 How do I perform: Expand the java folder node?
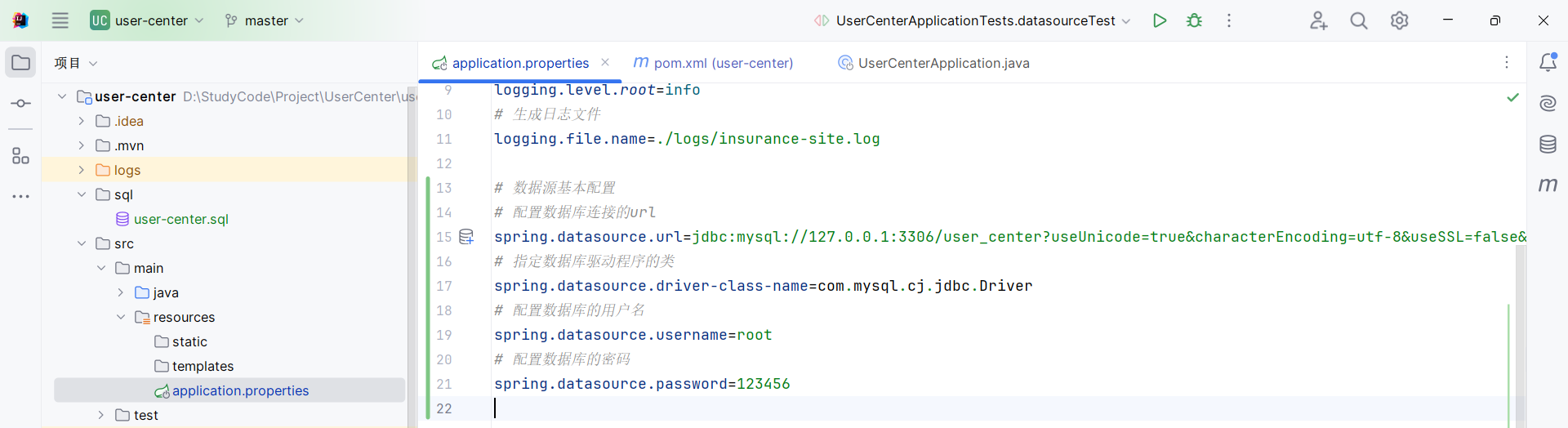tap(121, 292)
